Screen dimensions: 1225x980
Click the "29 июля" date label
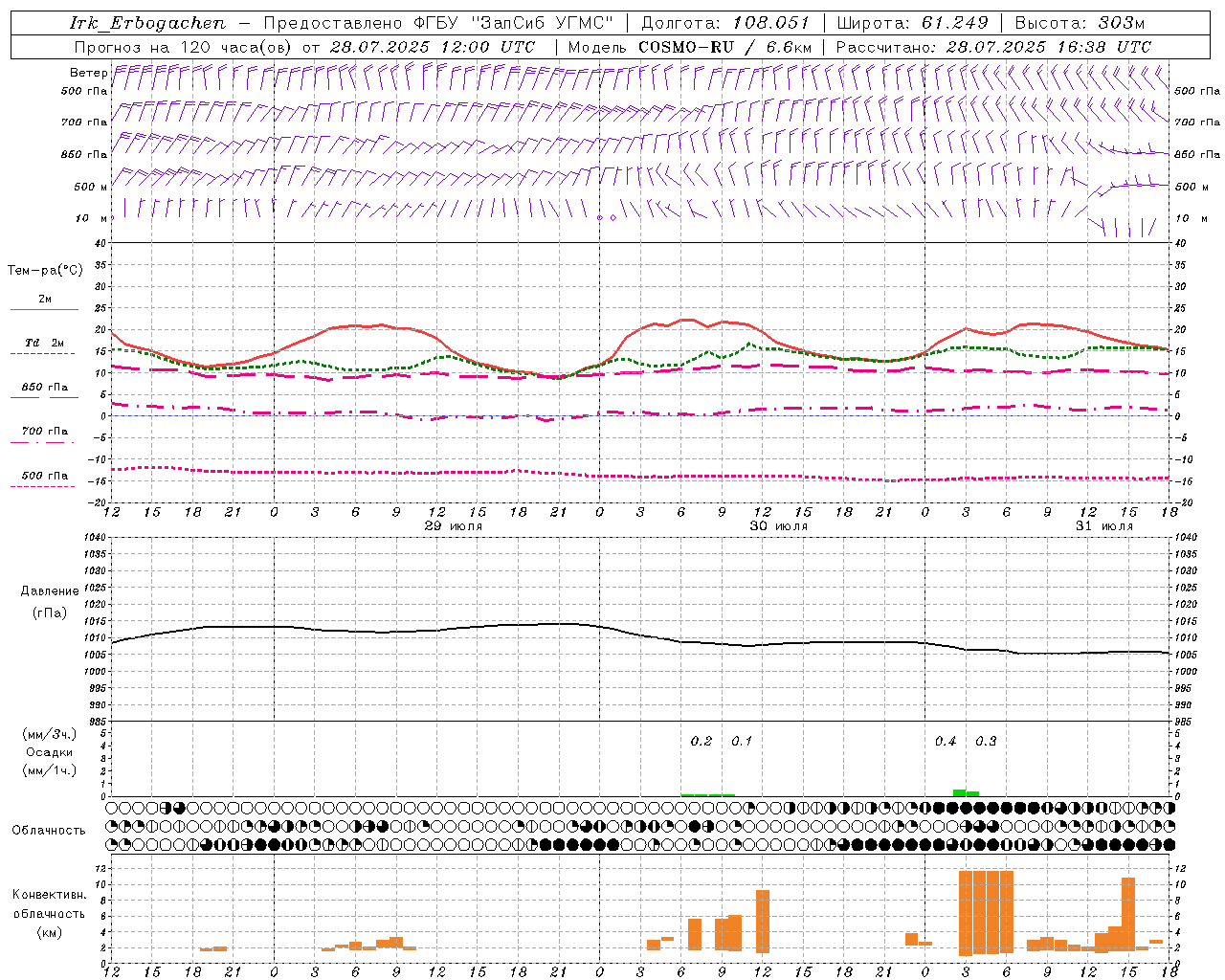pos(454,526)
